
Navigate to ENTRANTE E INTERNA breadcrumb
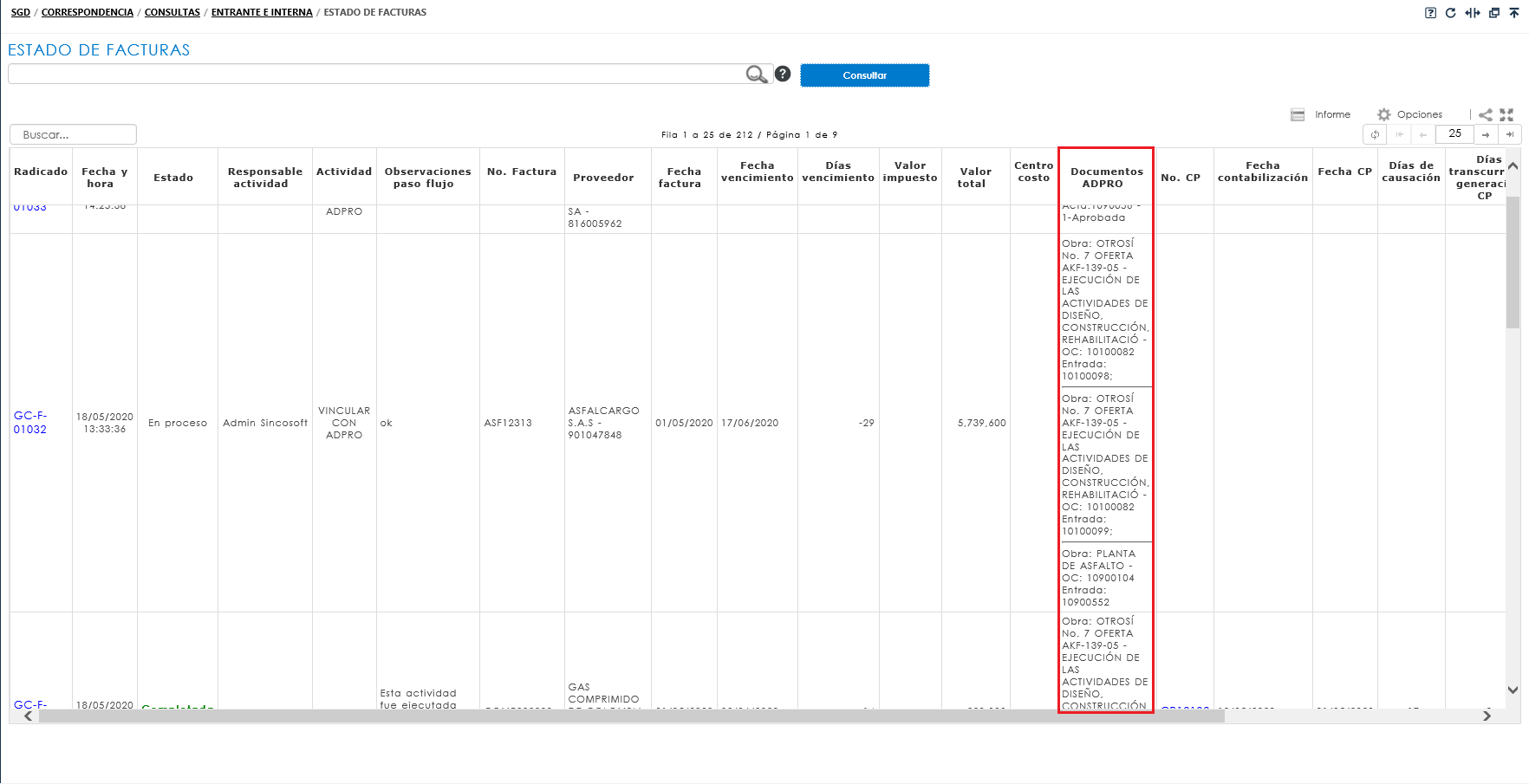262,12
